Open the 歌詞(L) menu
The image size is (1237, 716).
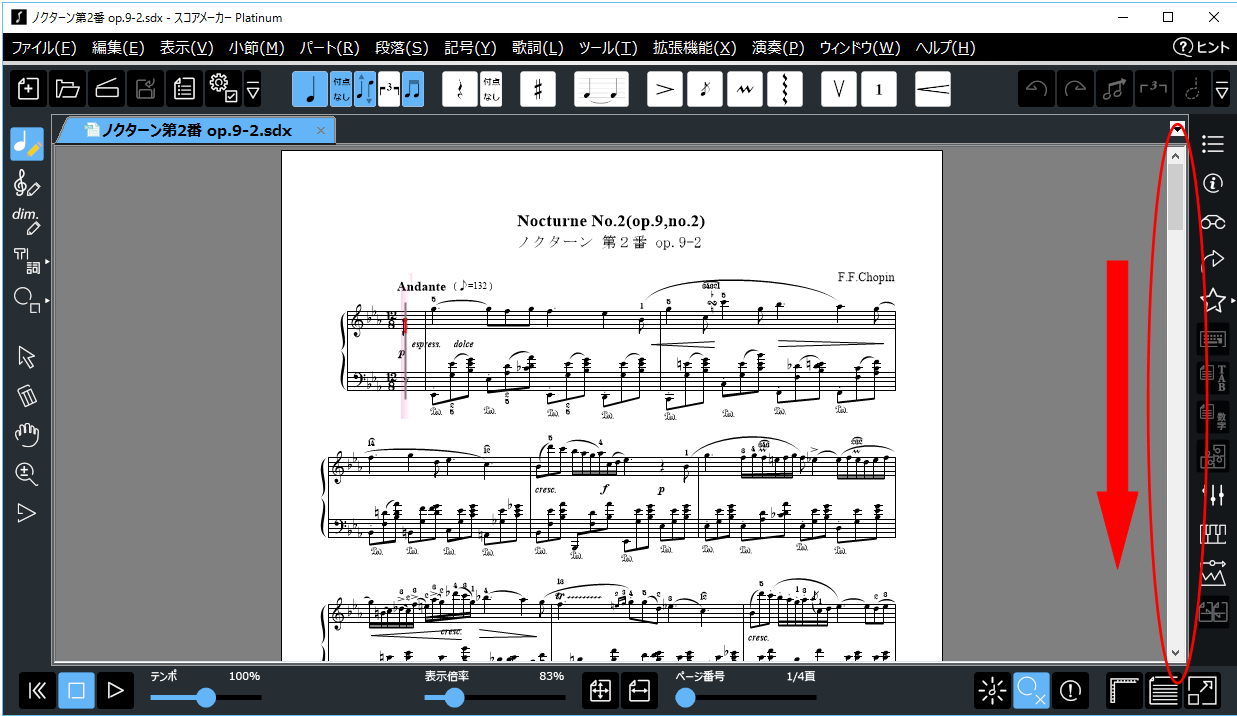538,48
